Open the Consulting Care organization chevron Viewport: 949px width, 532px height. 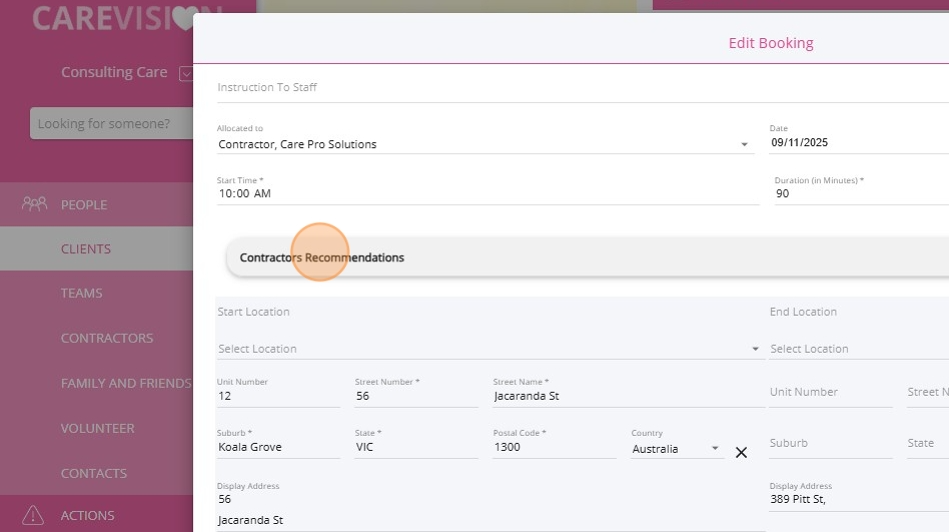tap(185, 73)
